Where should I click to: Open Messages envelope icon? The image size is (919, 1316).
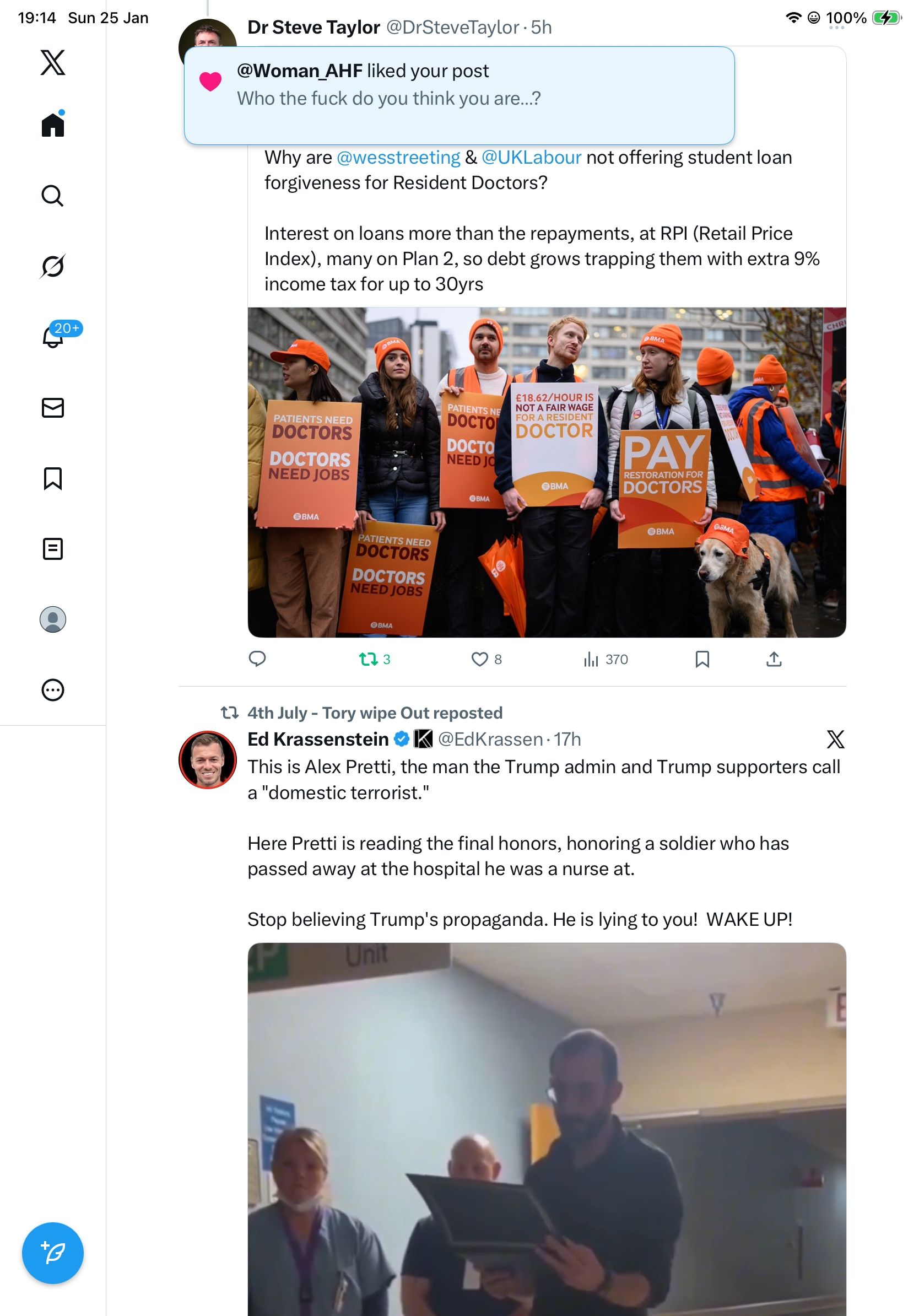pyautogui.click(x=53, y=407)
